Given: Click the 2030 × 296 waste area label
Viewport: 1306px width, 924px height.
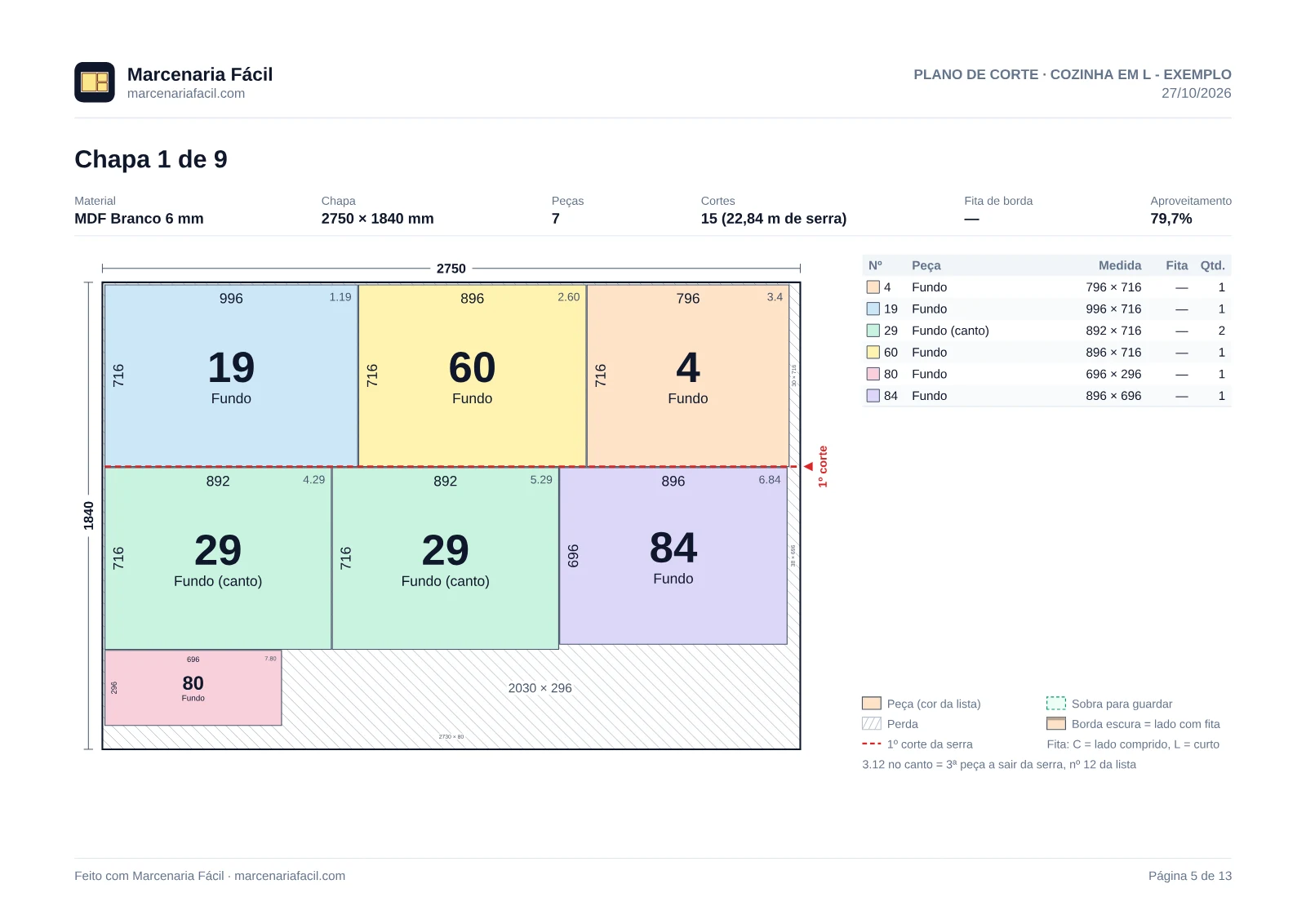Looking at the screenshot, I should point(540,688).
